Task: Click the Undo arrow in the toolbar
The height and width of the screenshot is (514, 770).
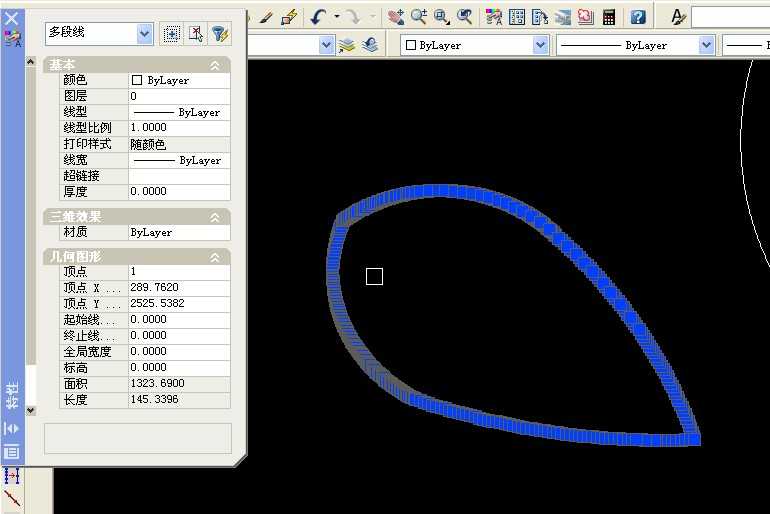Action: [x=318, y=17]
